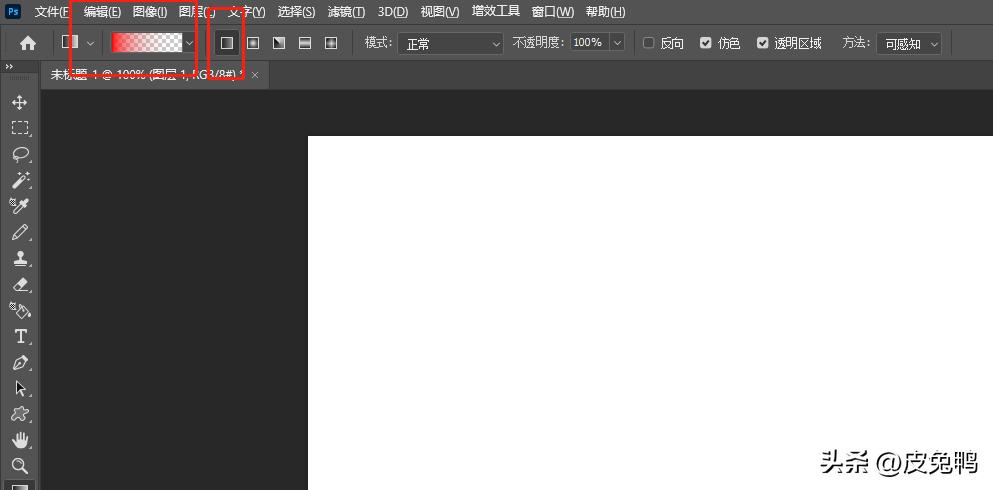
Task: Open the 模式 blend mode dropdown
Action: (450, 43)
